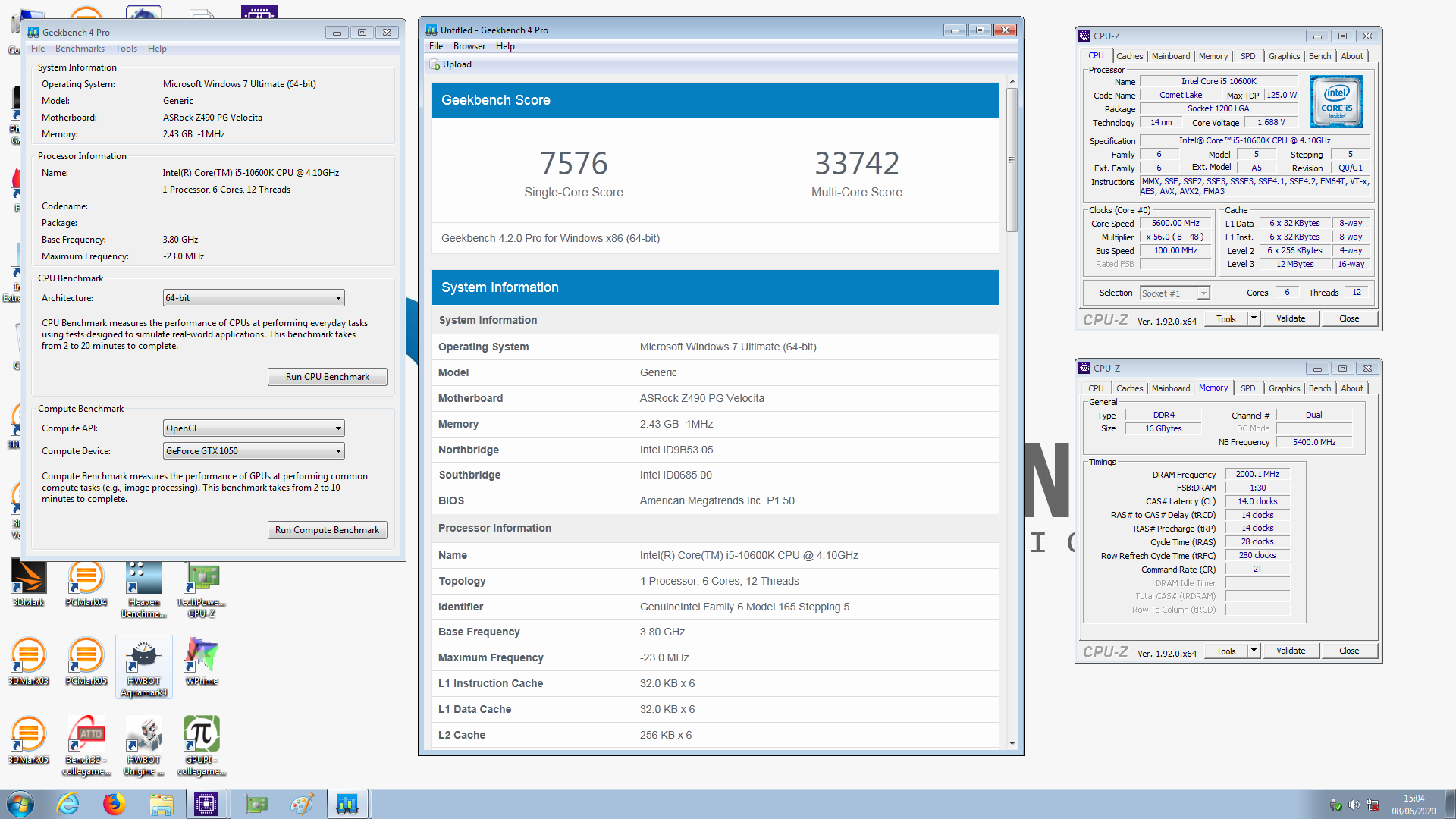Open the Compute API OpenCL dropdown

pyautogui.click(x=253, y=428)
